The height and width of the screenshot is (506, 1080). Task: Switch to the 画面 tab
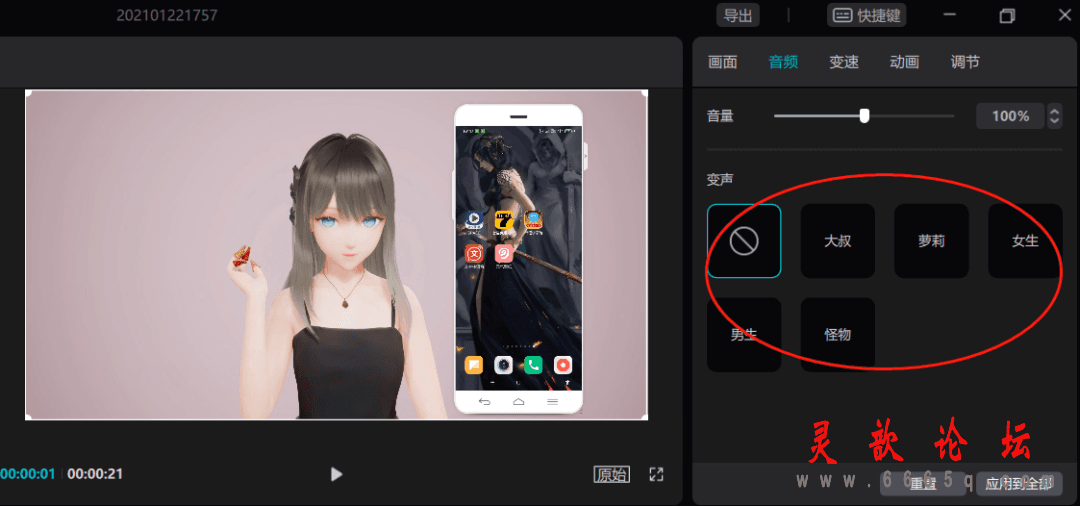pyautogui.click(x=723, y=62)
